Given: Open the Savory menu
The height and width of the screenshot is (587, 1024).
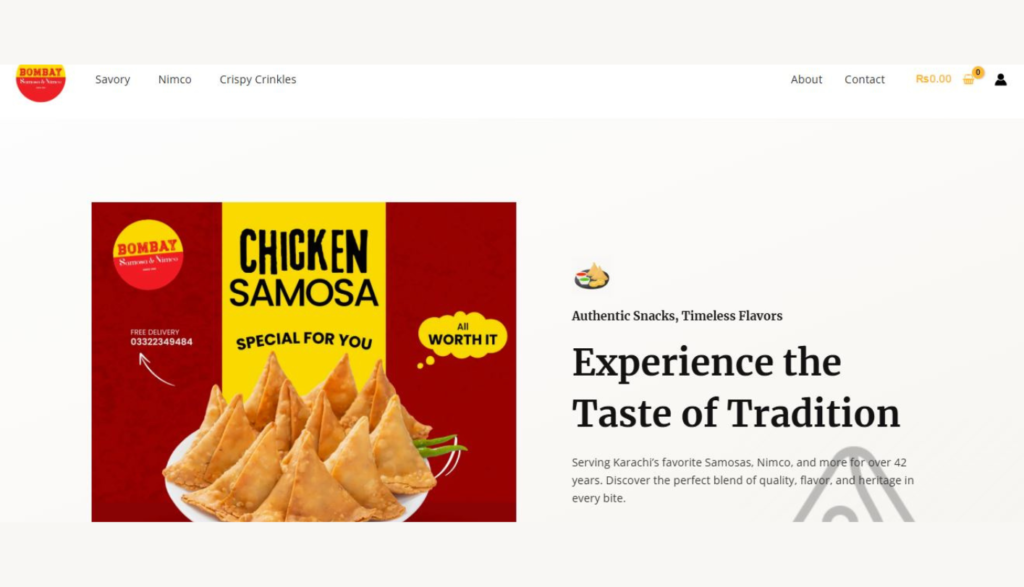Looking at the screenshot, I should (112, 79).
